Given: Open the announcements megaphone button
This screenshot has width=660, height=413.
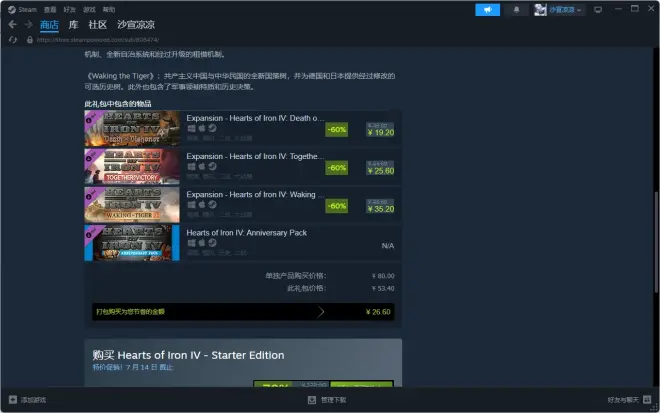Looking at the screenshot, I should pos(487,9).
